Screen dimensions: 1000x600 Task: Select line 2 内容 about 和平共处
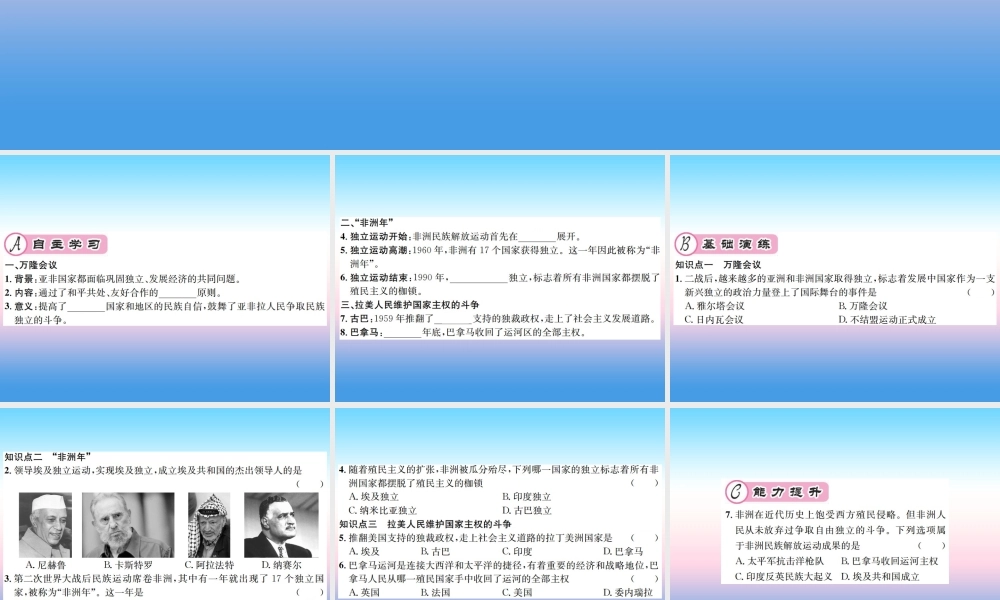pos(114,293)
